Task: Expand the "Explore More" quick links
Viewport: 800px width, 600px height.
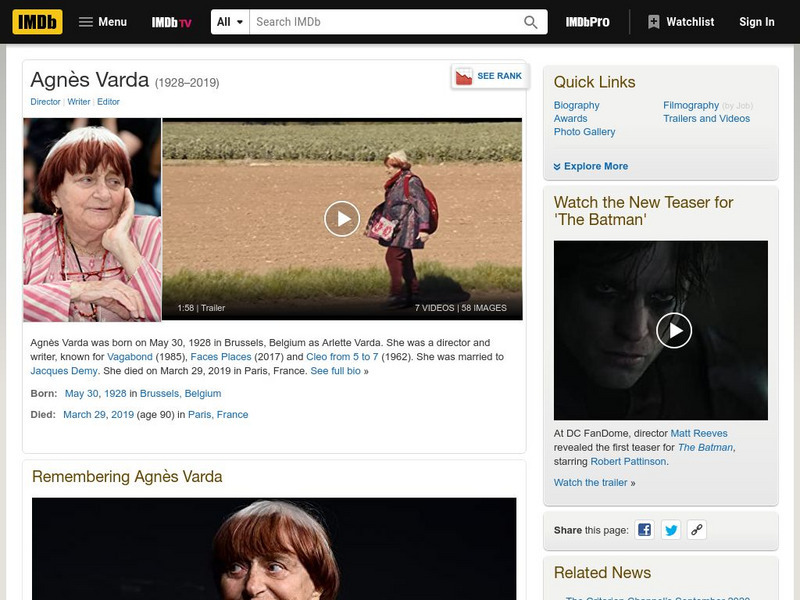Action: [592, 166]
